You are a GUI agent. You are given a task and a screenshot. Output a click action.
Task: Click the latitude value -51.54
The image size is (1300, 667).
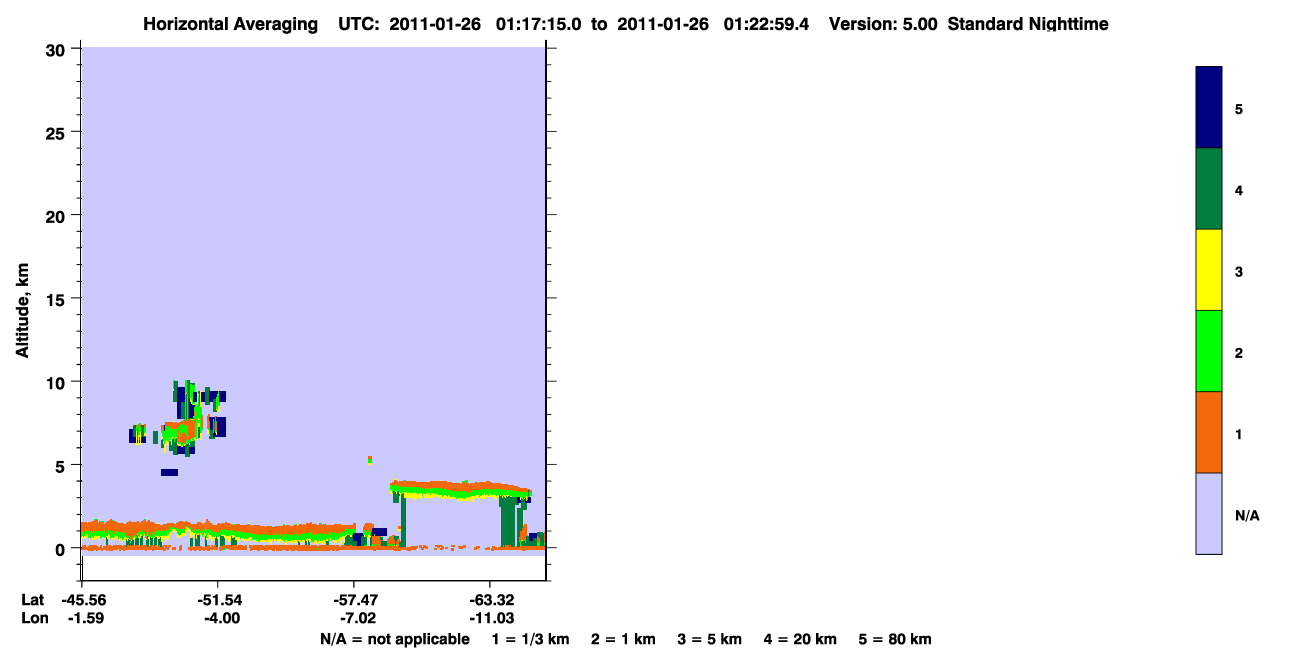pyautogui.click(x=220, y=600)
